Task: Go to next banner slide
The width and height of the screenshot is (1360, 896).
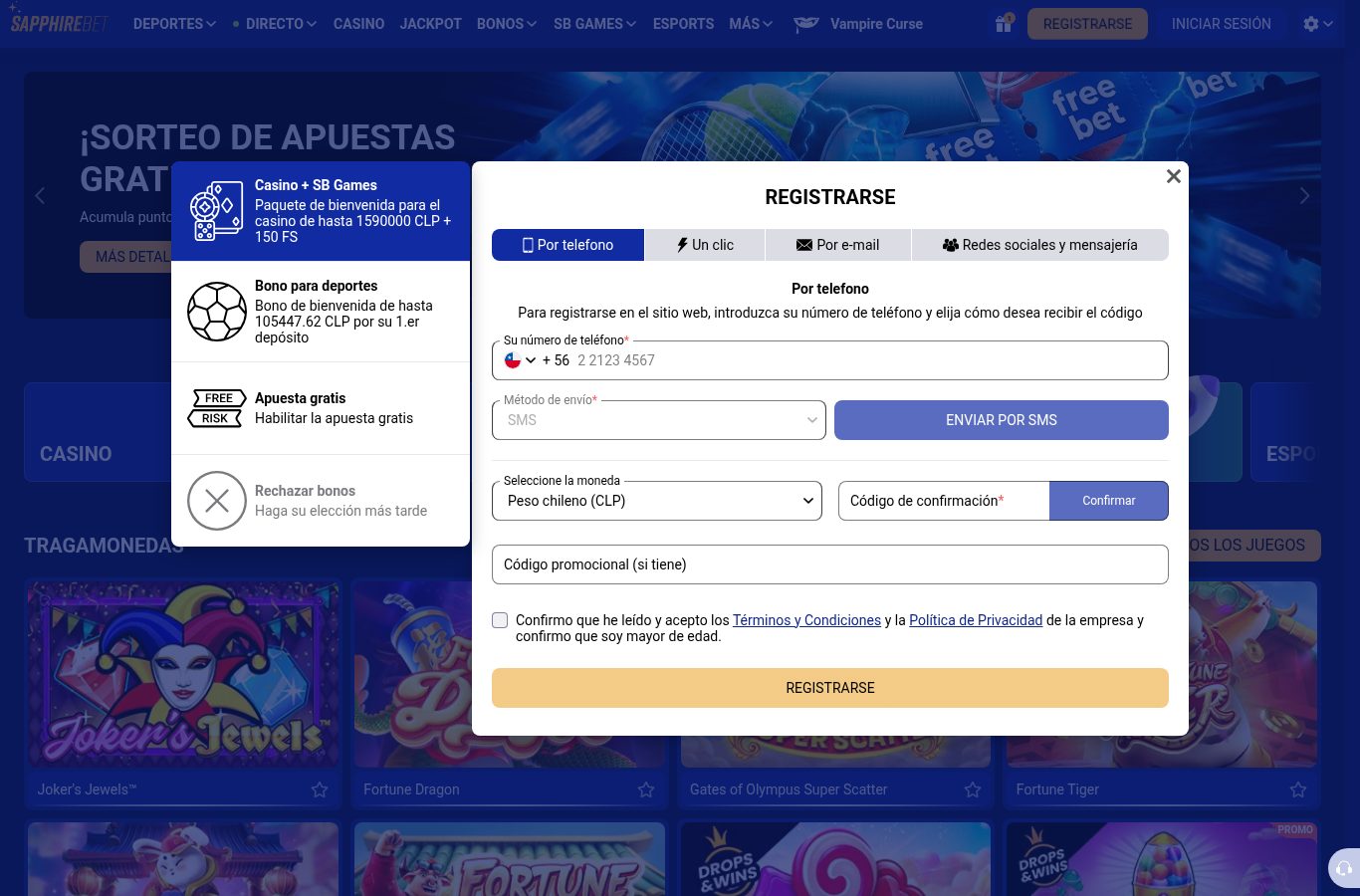Action: click(1304, 195)
